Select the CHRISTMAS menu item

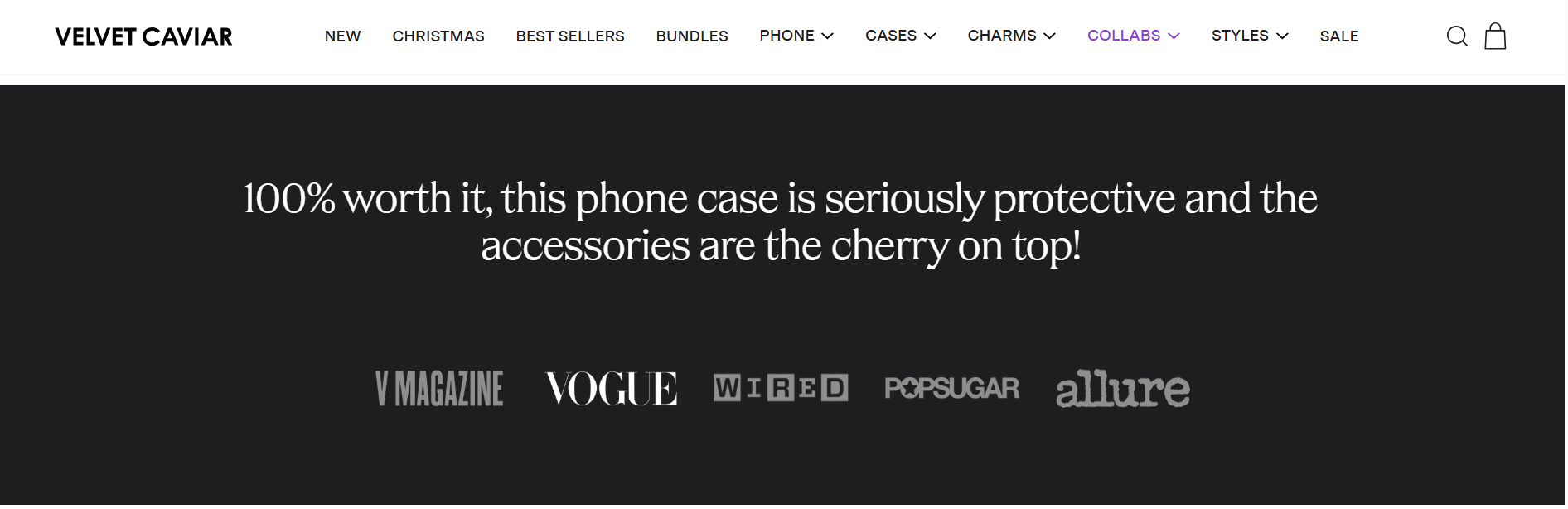[438, 36]
